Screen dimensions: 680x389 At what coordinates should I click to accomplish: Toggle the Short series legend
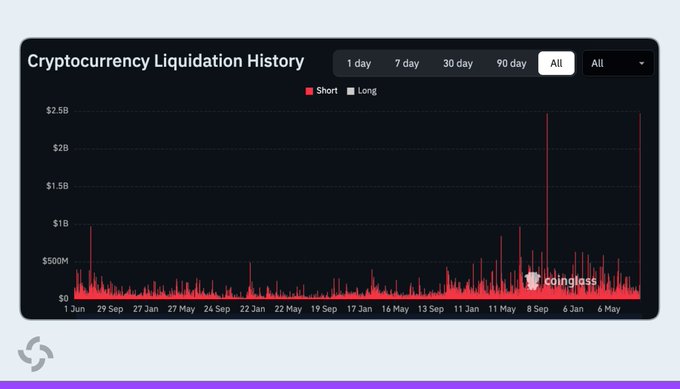[x=321, y=91]
